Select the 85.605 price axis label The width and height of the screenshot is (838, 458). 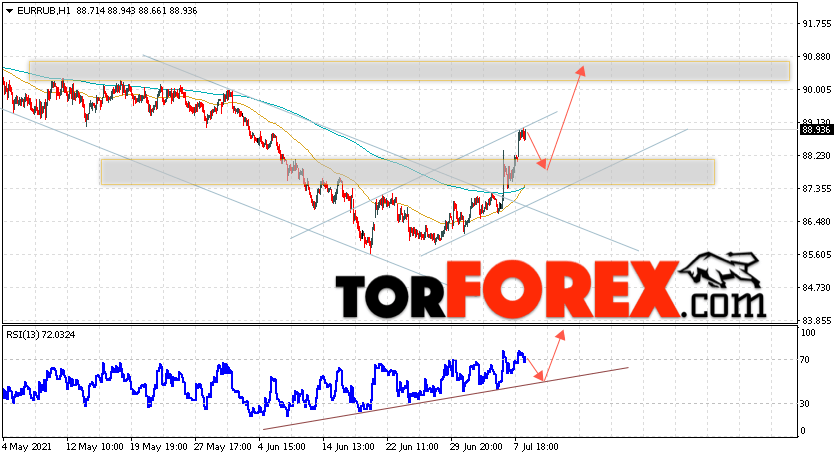click(817, 255)
